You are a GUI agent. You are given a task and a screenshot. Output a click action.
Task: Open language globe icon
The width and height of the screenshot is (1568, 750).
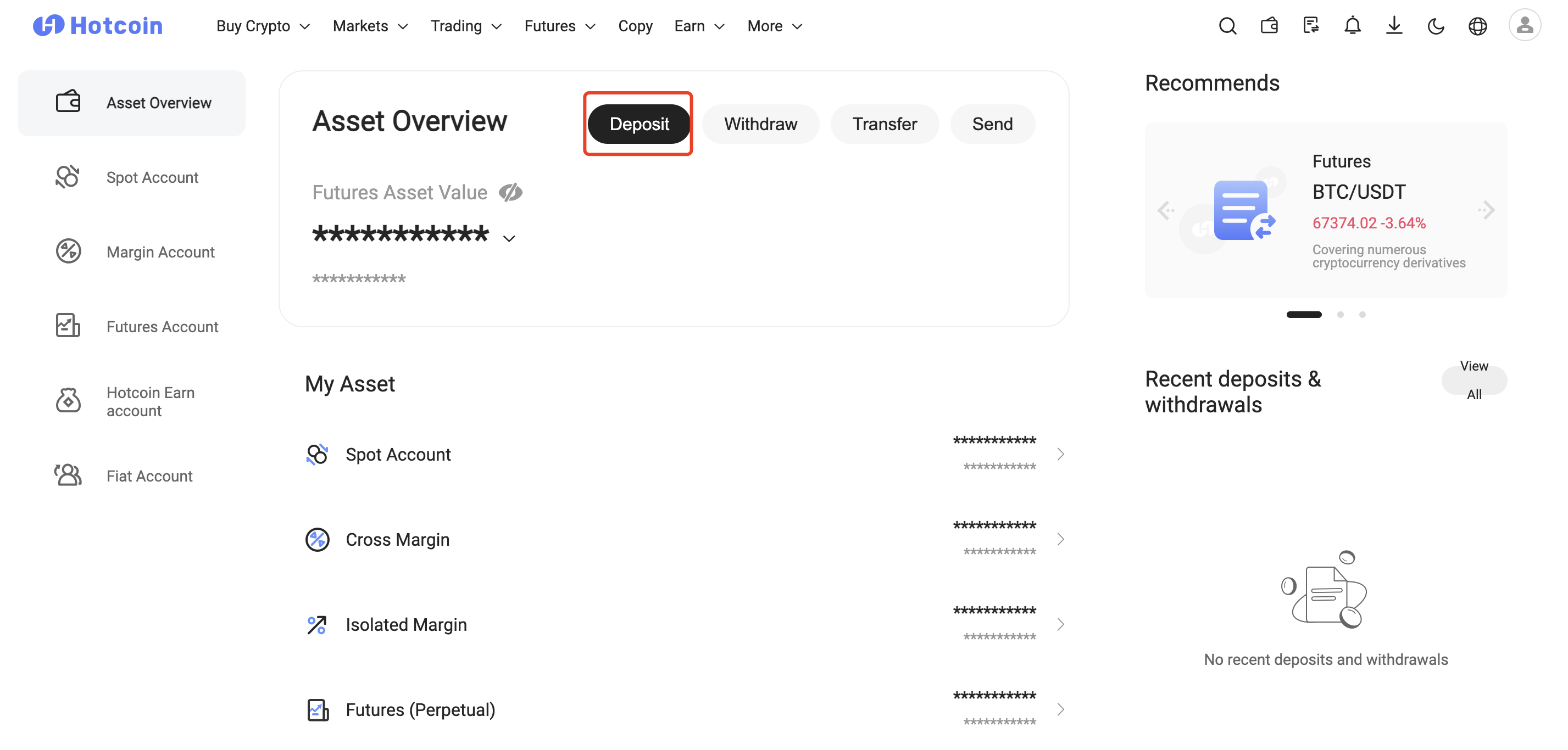tap(1477, 26)
